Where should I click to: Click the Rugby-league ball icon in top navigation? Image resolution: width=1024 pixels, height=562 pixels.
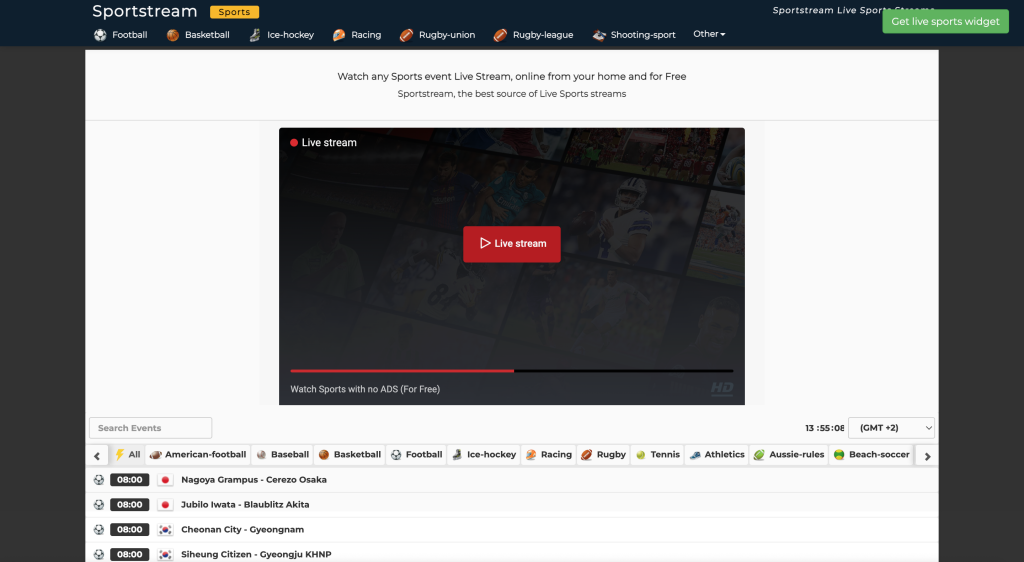[500, 35]
